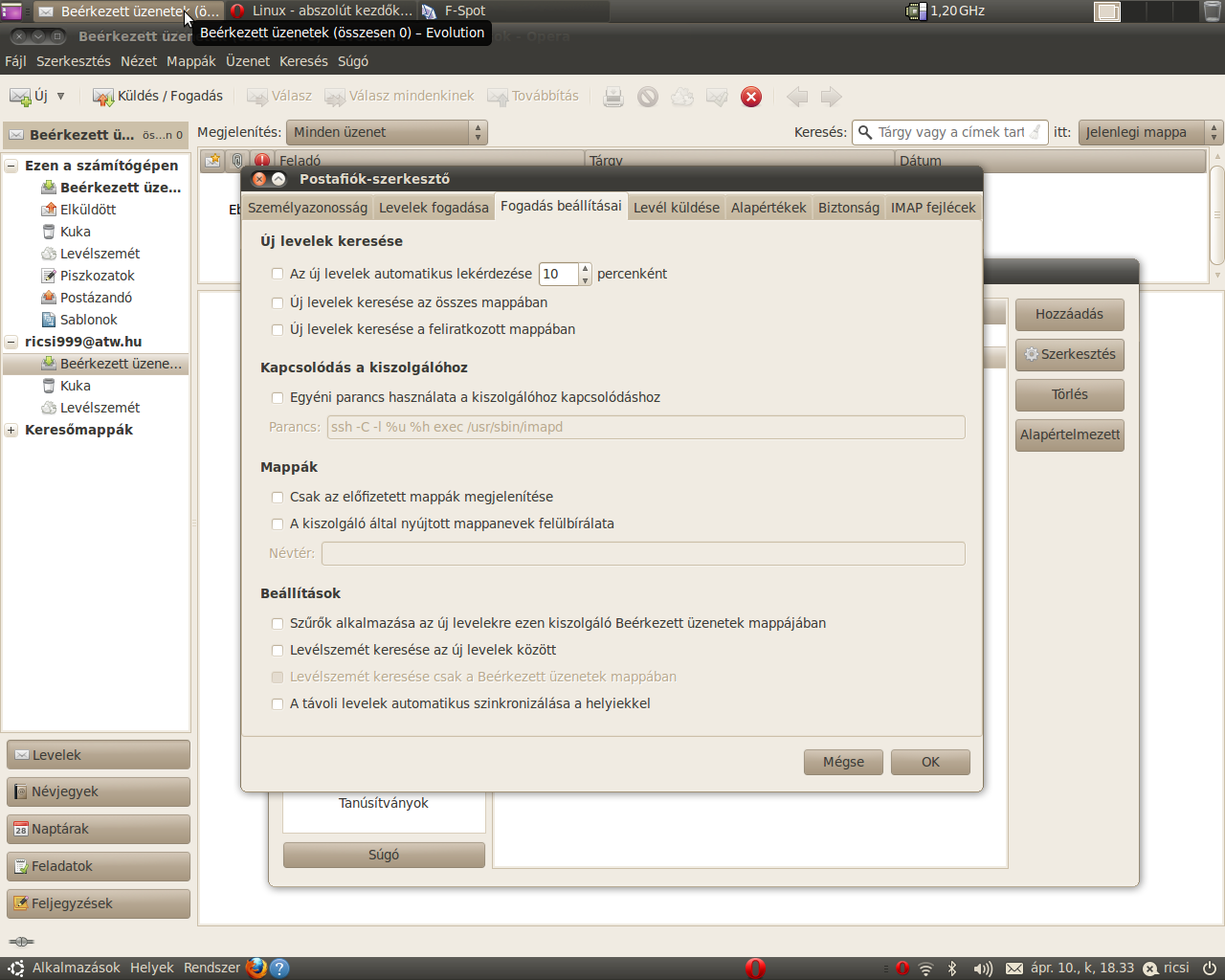Click the New message icon
Image resolution: width=1225 pixels, height=980 pixels.
click(x=20, y=97)
